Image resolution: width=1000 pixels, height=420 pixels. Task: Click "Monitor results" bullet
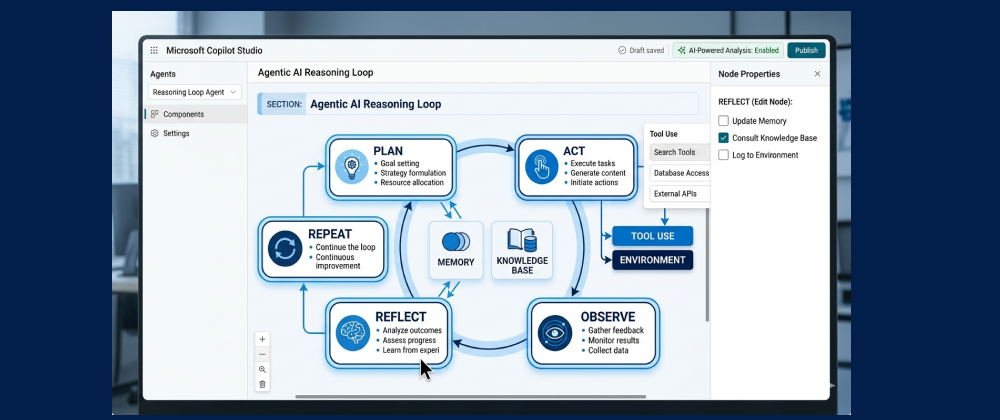coord(614,340)
